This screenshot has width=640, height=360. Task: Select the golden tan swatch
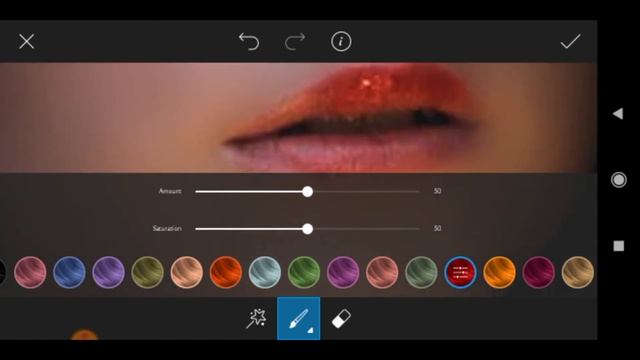click(x=578, y=272)
